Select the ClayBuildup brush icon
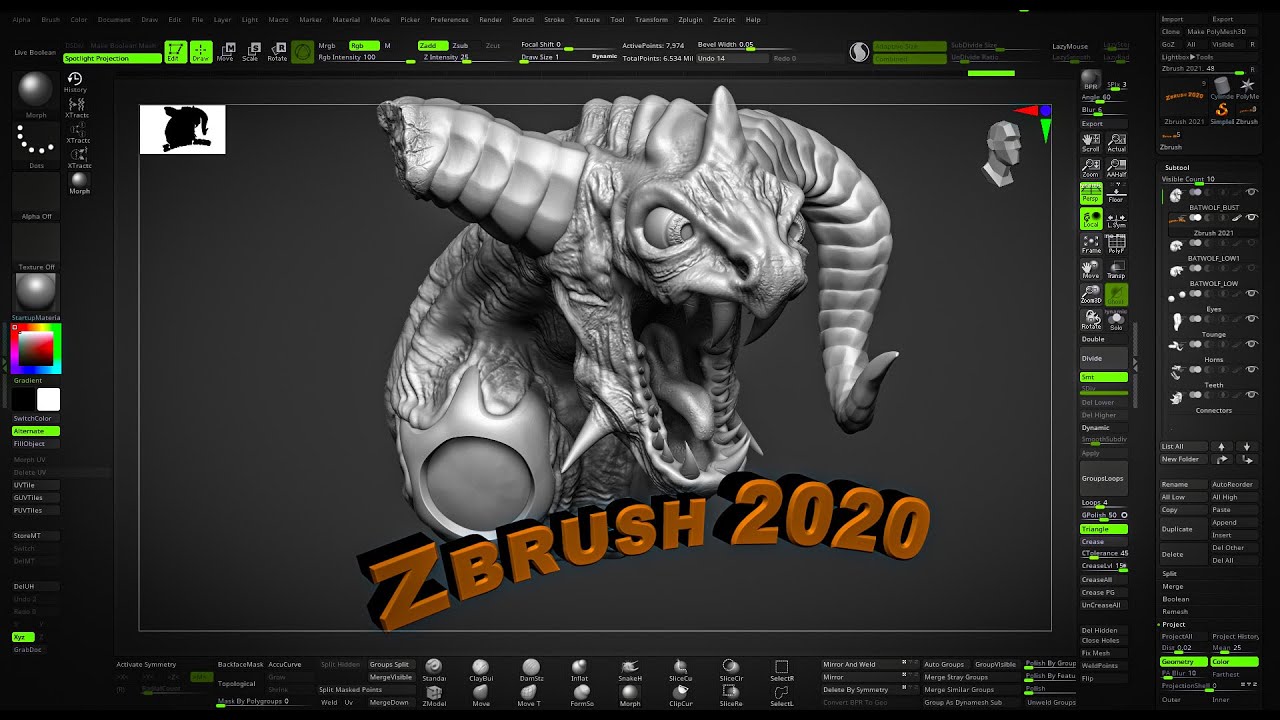Screen dimensions: 1280x720 click(x=481, y=670)
